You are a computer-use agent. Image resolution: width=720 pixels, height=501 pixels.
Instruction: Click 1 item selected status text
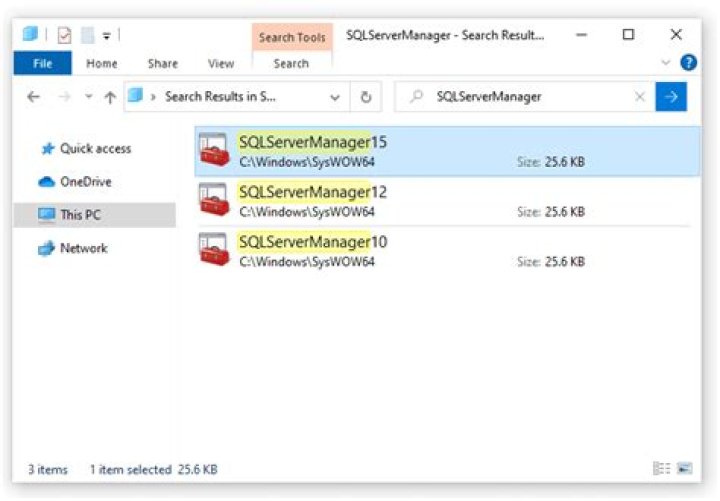click(x=130, y=469)
